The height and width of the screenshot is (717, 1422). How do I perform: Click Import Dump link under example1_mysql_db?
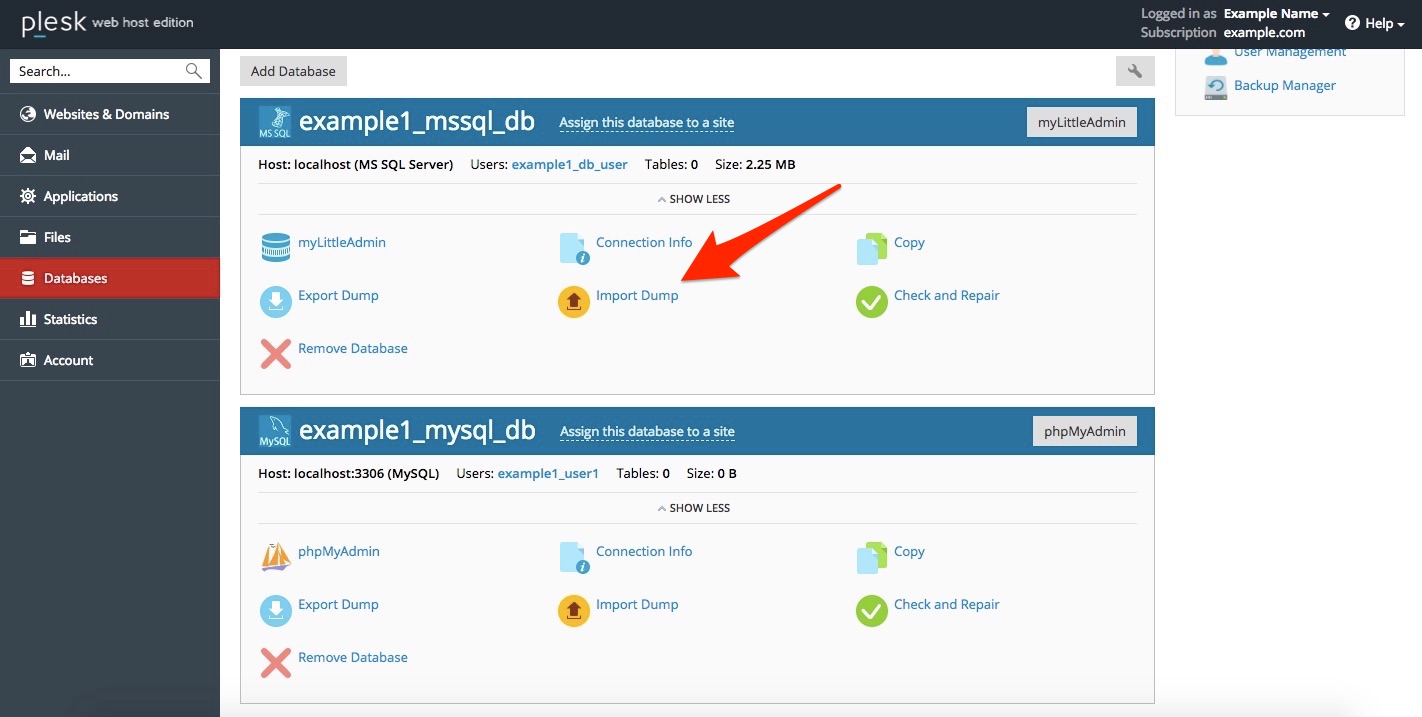[x=637, y=604]
